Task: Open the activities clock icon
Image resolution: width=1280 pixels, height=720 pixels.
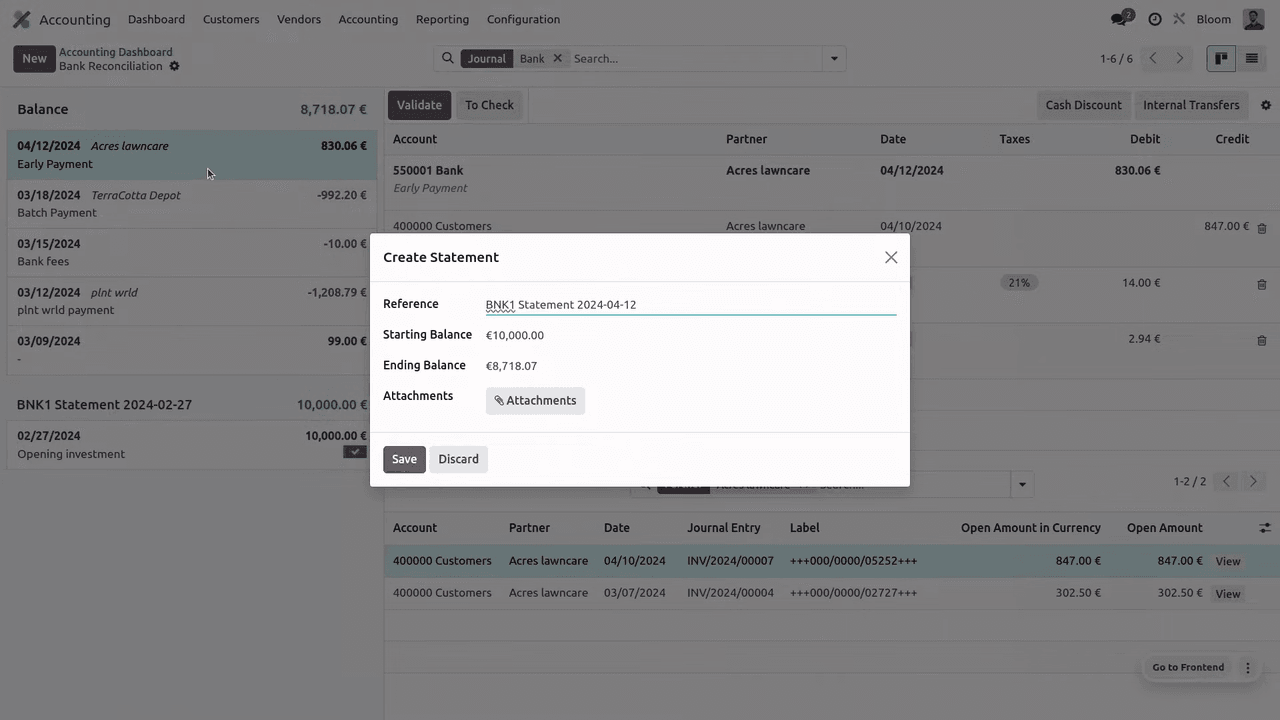Action: tap(1155, 19)
